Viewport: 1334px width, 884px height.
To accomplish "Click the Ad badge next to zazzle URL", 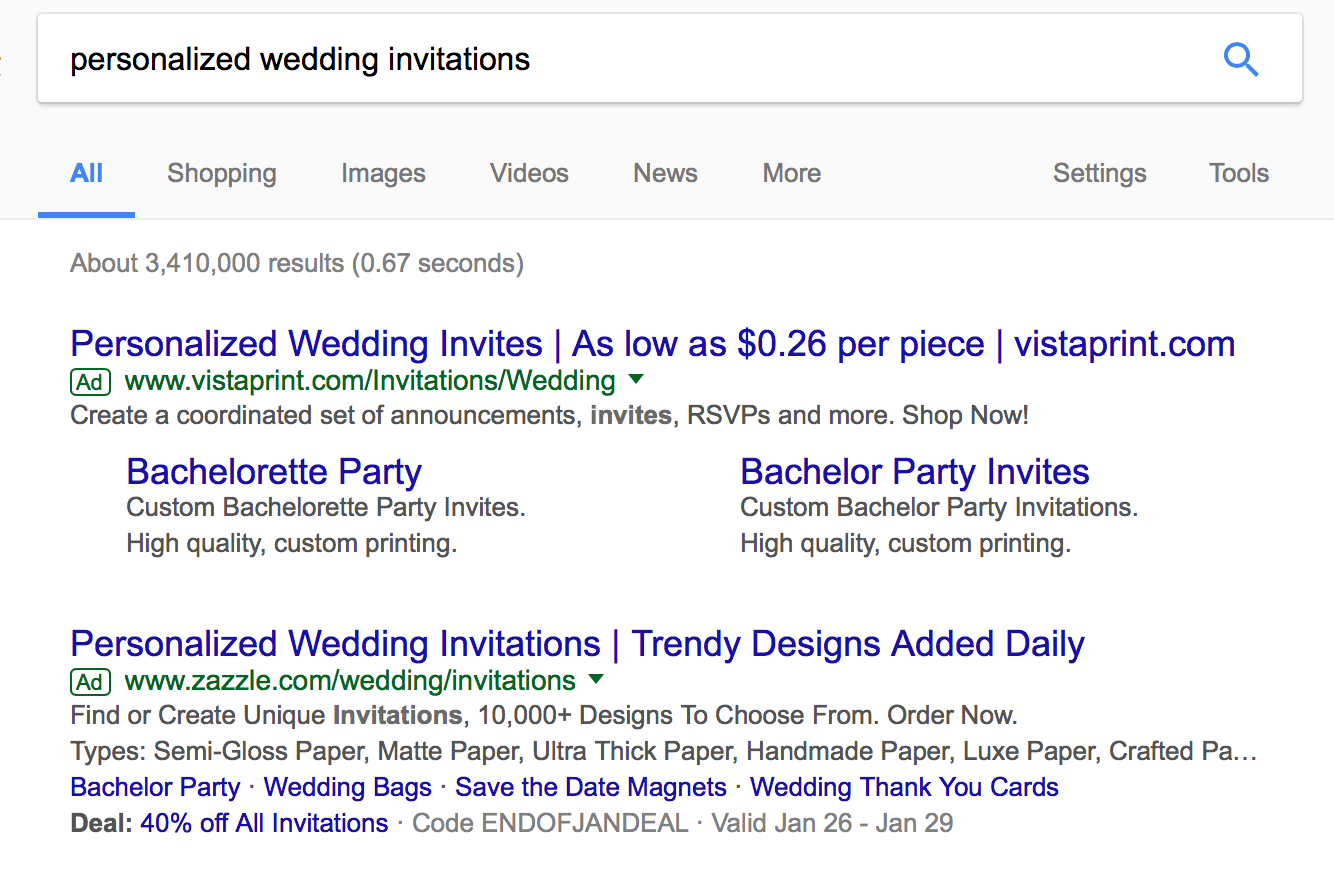I will pos(90,682).
